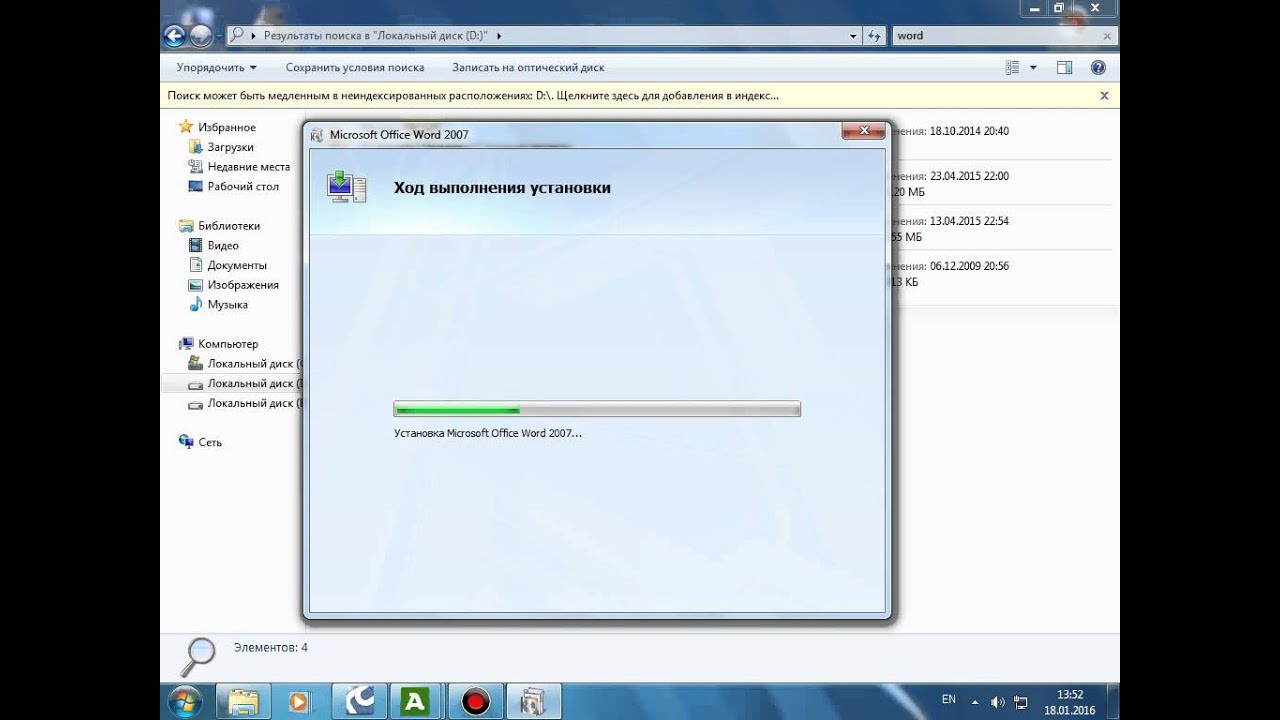This screenshot has width=1280, height=720.
Task: Click the red record button taskbar app
Action: pos(475,702)
